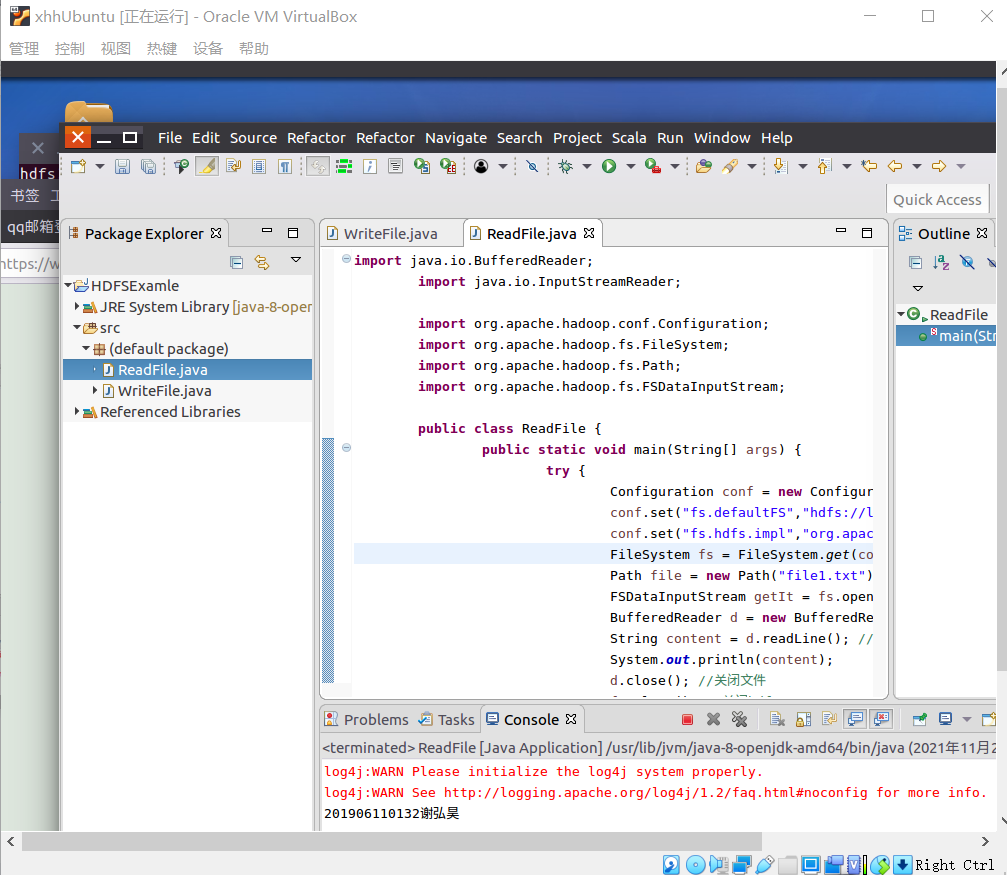
Task: Click Sort alphabetically icon in Outline
Action: click(941, 262)
